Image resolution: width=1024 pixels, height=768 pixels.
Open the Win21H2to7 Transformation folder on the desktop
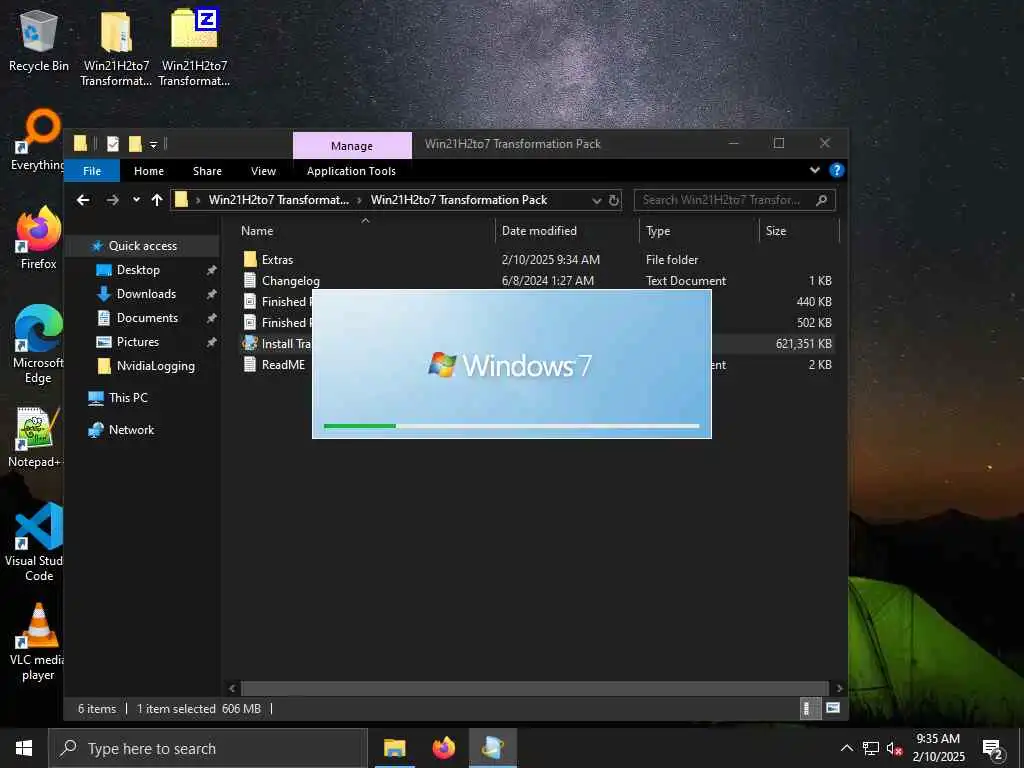tap(116, 47)
